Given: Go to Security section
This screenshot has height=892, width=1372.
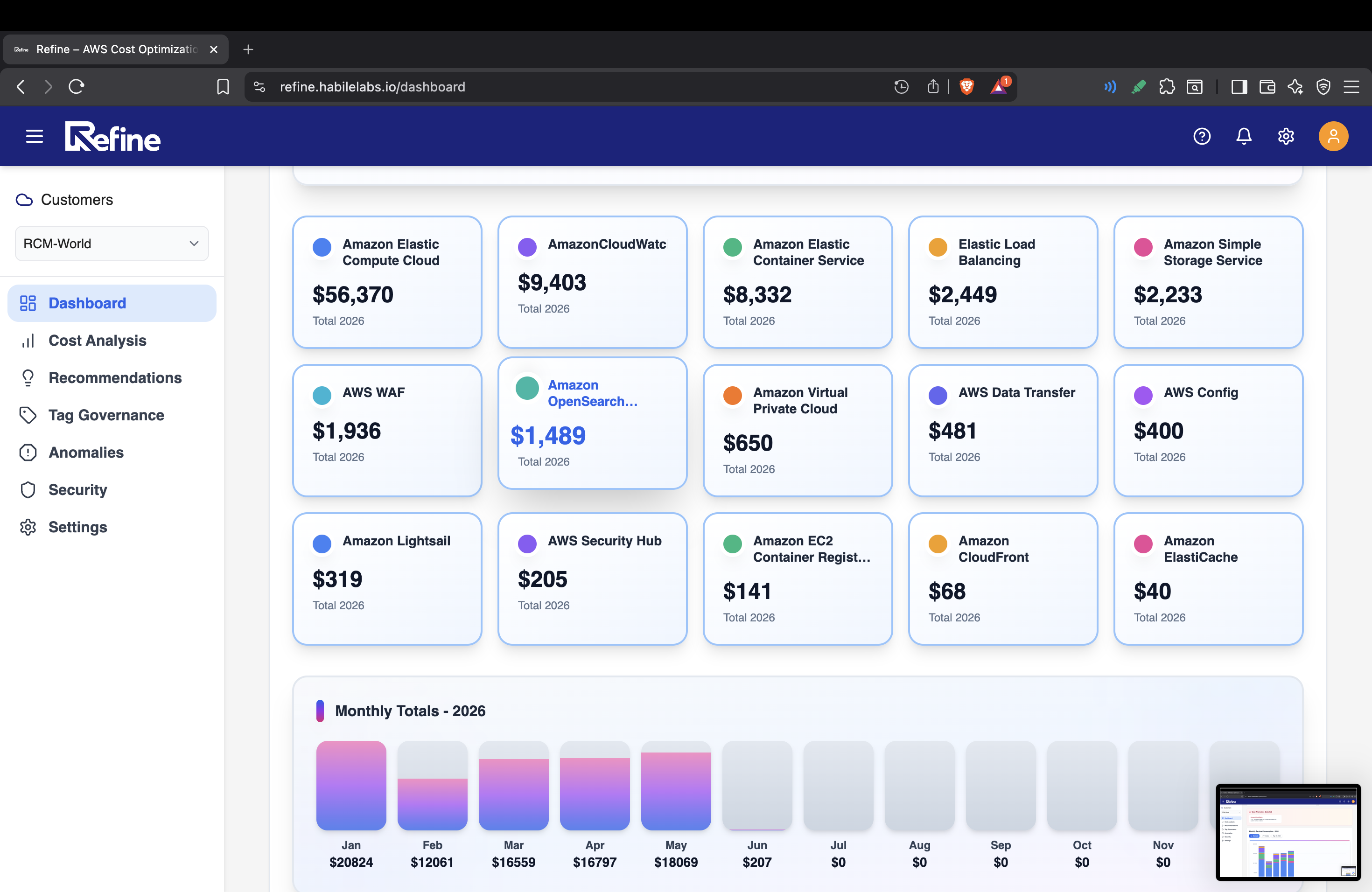Looking at the screenshot, I should pyautogui.click(x=112, y=490).
